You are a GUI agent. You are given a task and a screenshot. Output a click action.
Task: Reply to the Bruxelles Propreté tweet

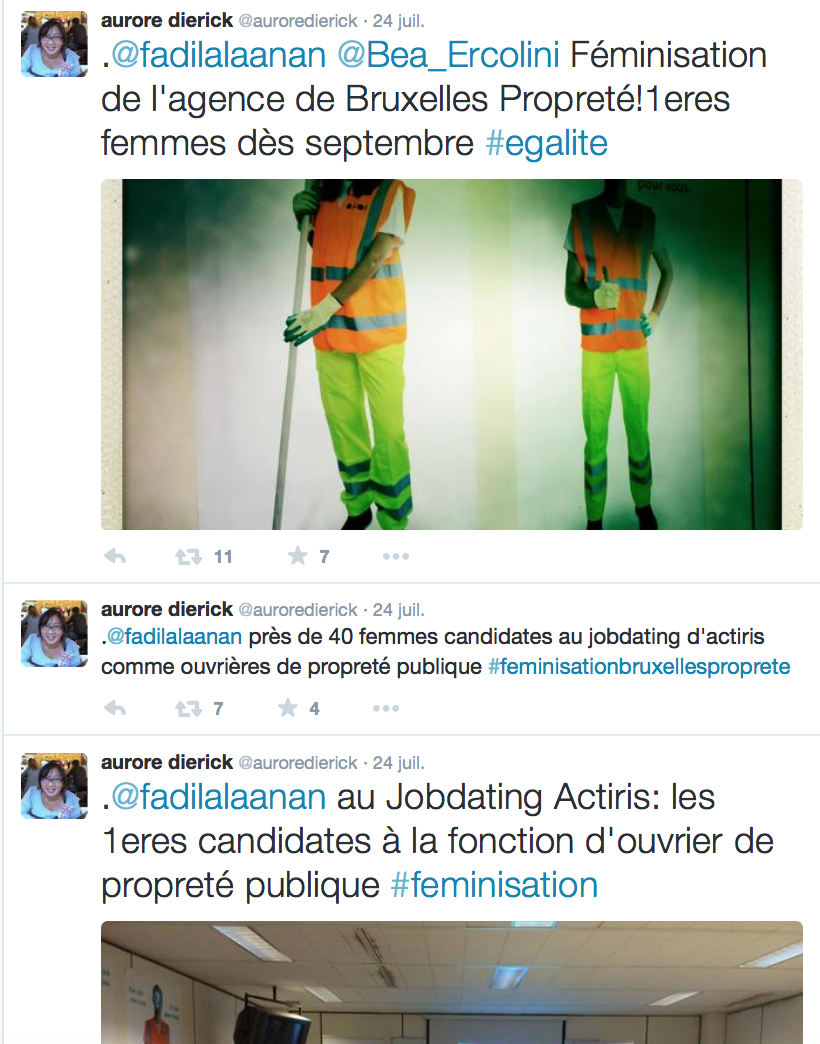coord(115,556)
